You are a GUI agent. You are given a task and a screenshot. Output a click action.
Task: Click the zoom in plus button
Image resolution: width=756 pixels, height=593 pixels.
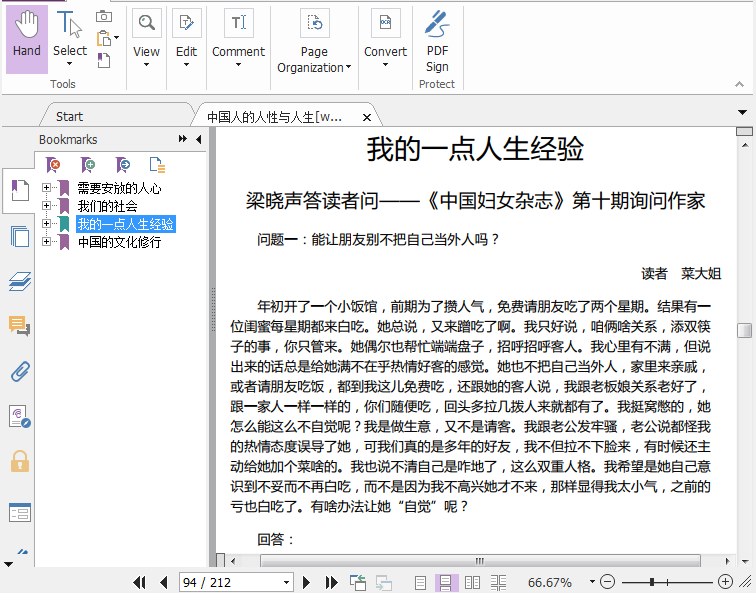click(726, 582)
